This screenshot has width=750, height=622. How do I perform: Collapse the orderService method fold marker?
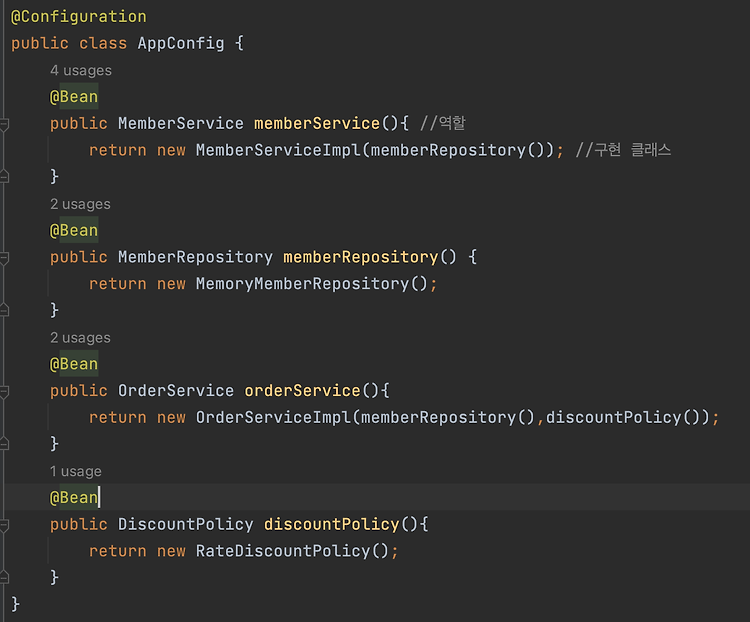pos(4,391)
